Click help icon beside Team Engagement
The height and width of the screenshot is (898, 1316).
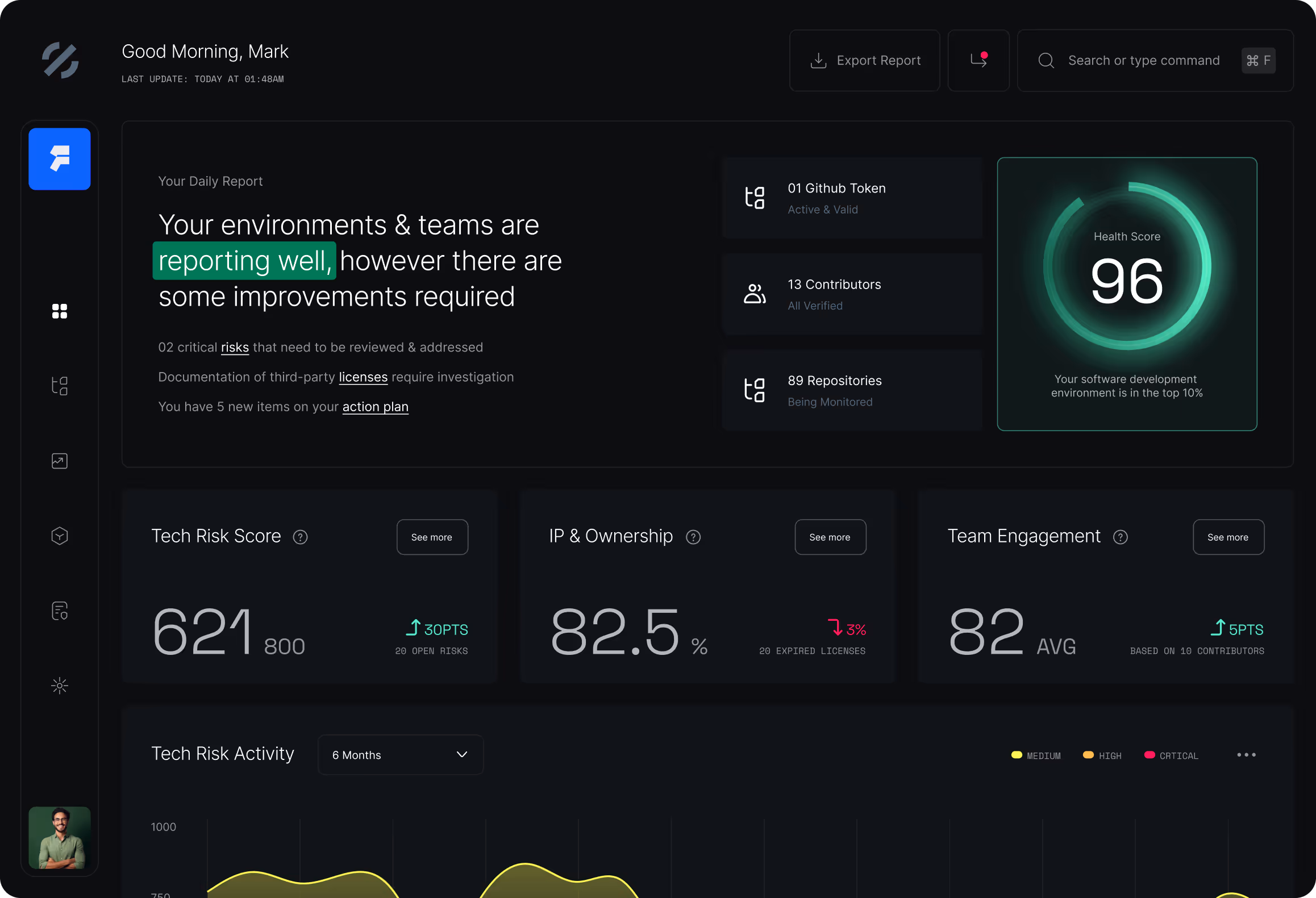pos(1121,537)
